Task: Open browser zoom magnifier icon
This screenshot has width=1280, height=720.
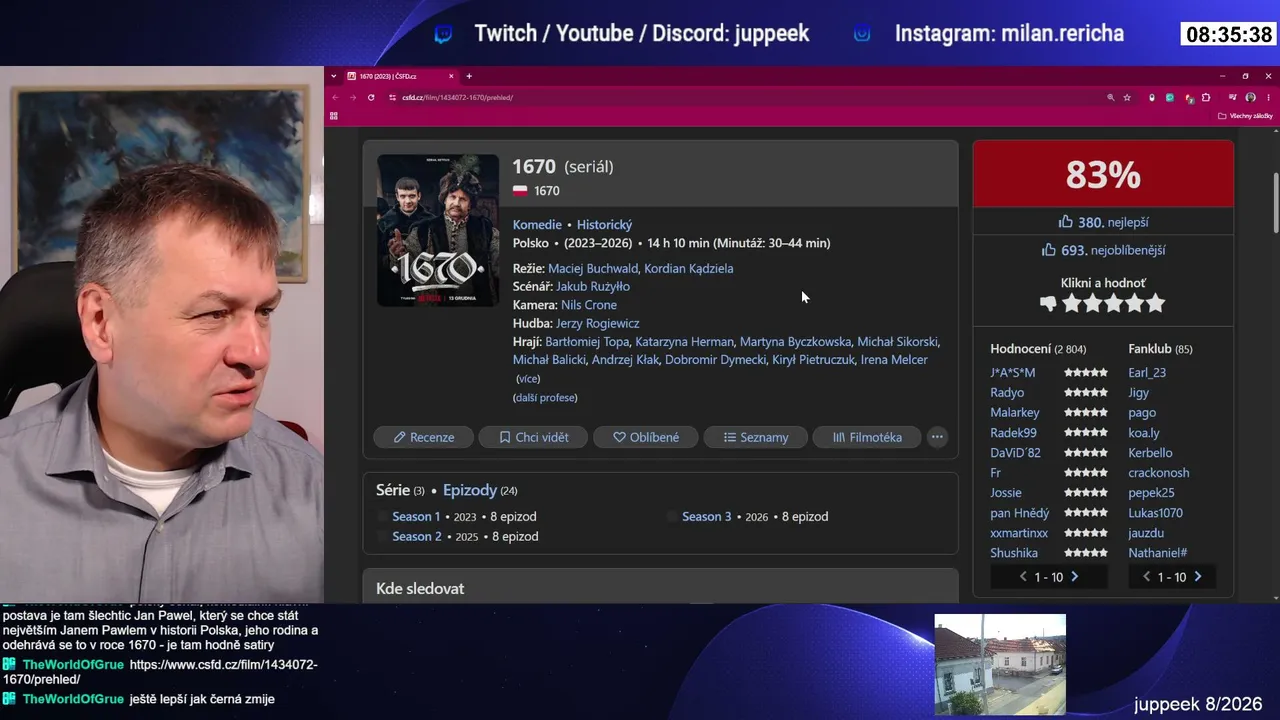Action: coord(1110,97)
